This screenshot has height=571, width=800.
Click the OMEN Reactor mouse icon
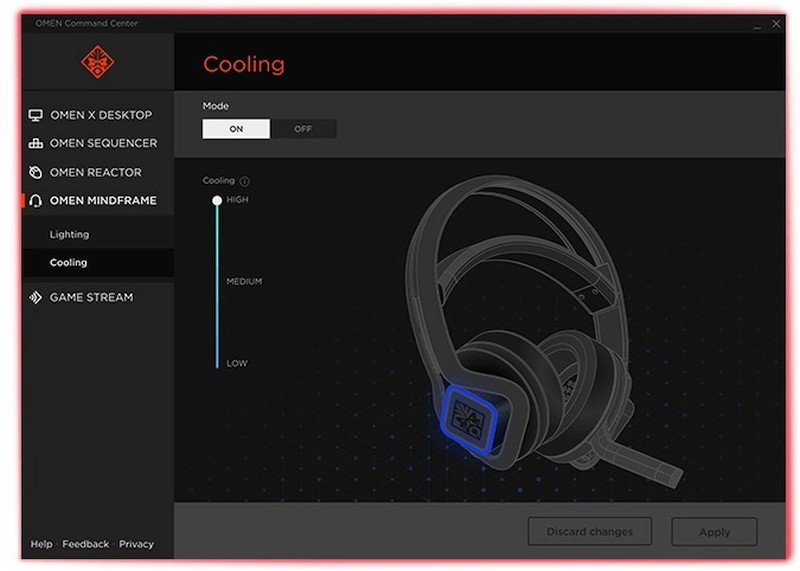tap(36, 172)
